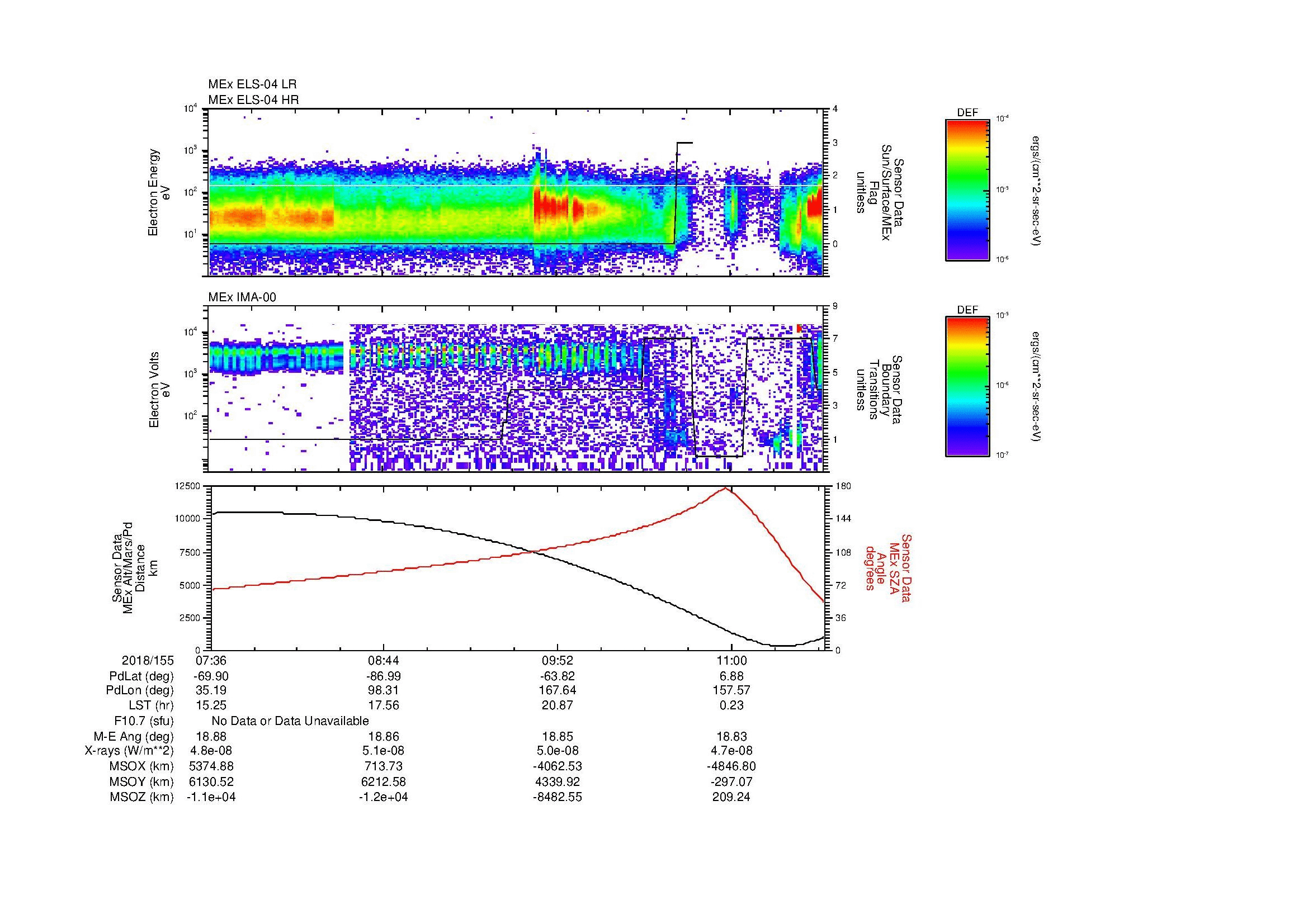Click the MSOX value 5374.88
The image size is (1308, 924).
tap(211, 766)
